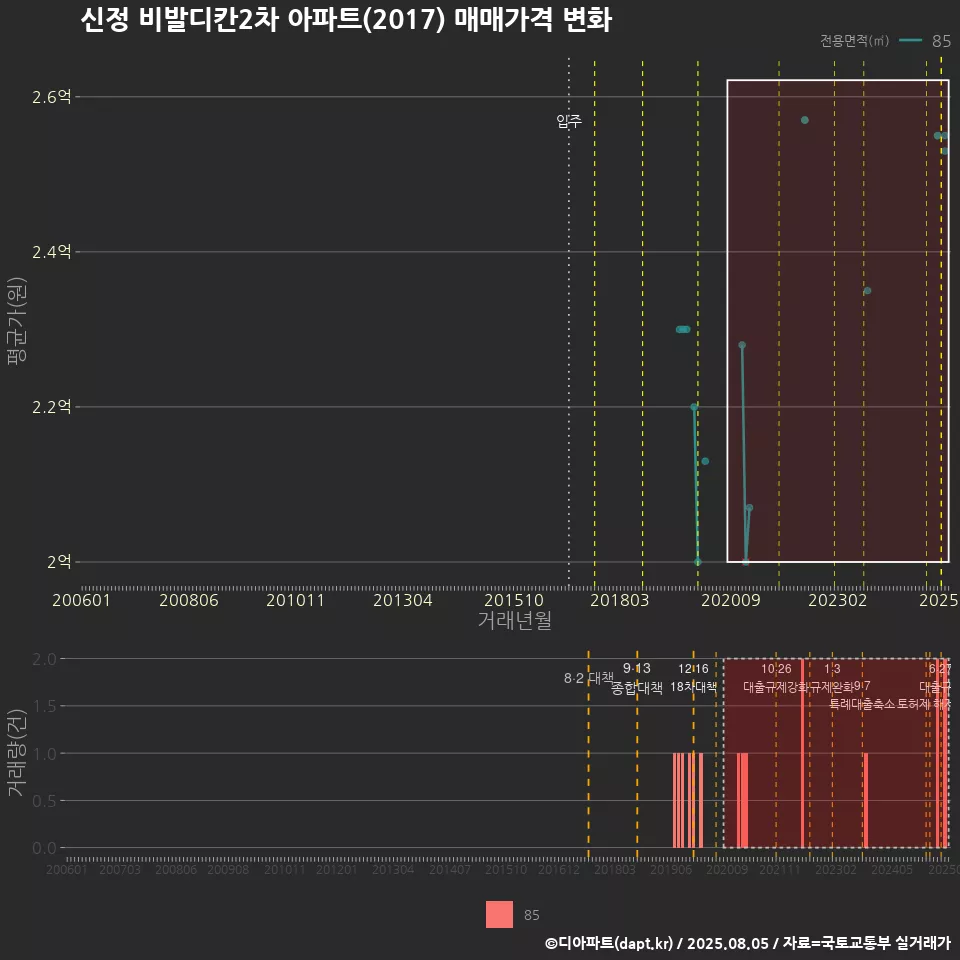Image resolution: width=960 pixels, height=960 pixels.
Task: Click the 1·3 규제완화 policy label
Action: [831, 678]
